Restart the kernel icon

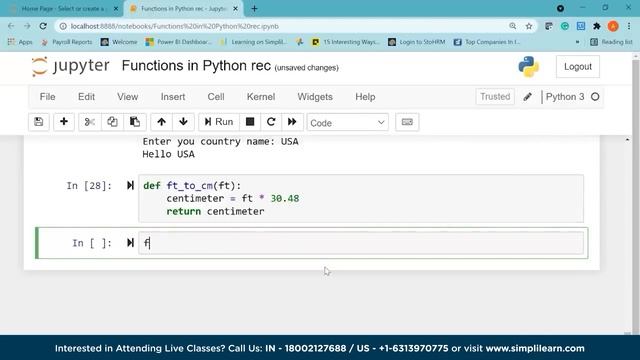271,122
